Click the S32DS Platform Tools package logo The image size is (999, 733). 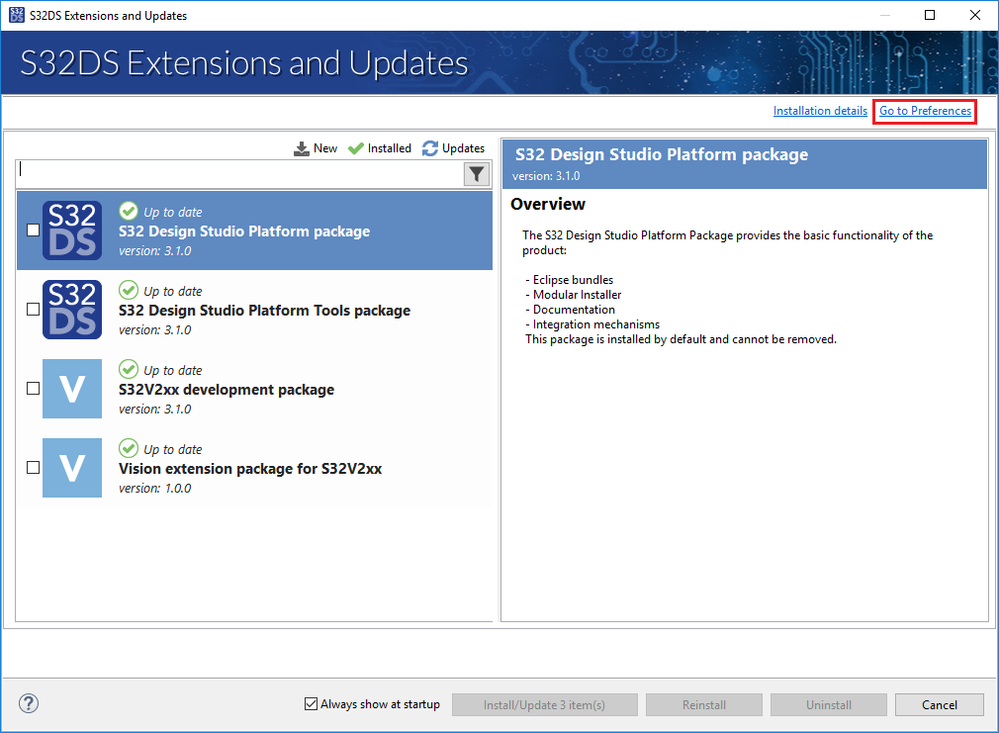pos(72,309)
